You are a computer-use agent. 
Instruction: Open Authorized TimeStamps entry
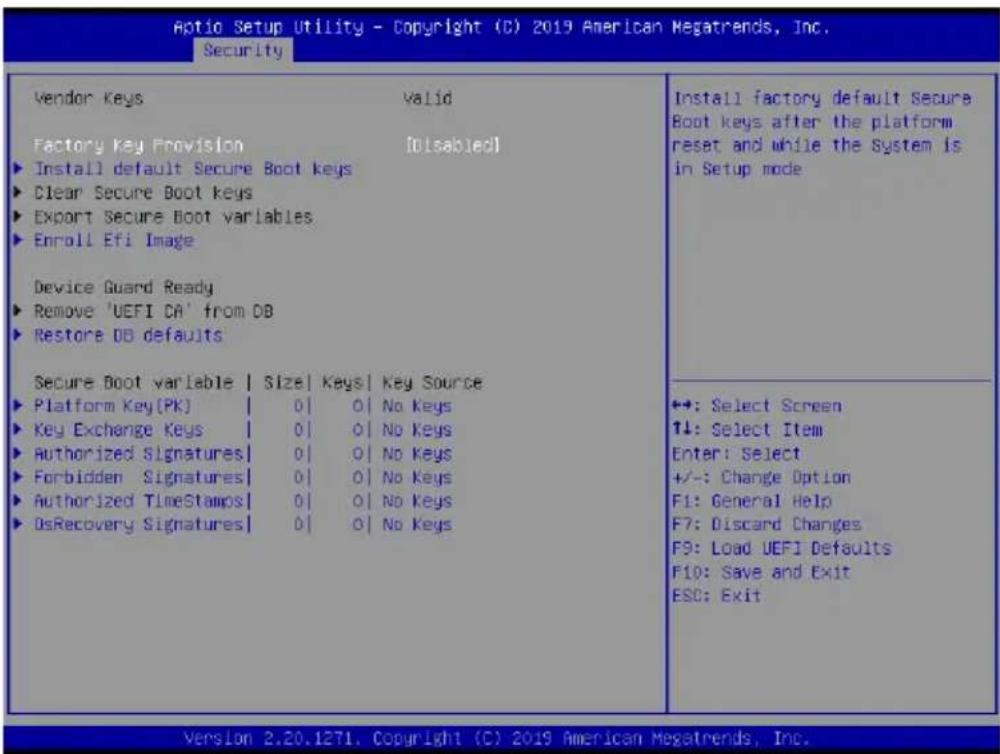138,501
